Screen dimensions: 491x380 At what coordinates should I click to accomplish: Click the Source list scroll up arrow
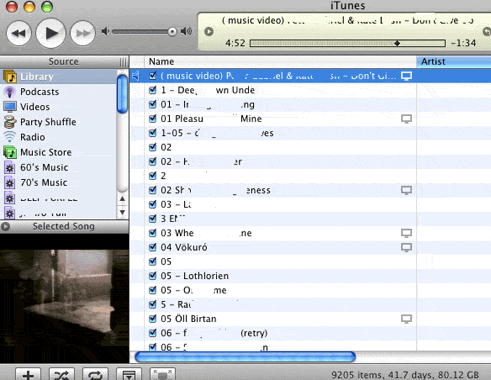(x=122, y=199)
